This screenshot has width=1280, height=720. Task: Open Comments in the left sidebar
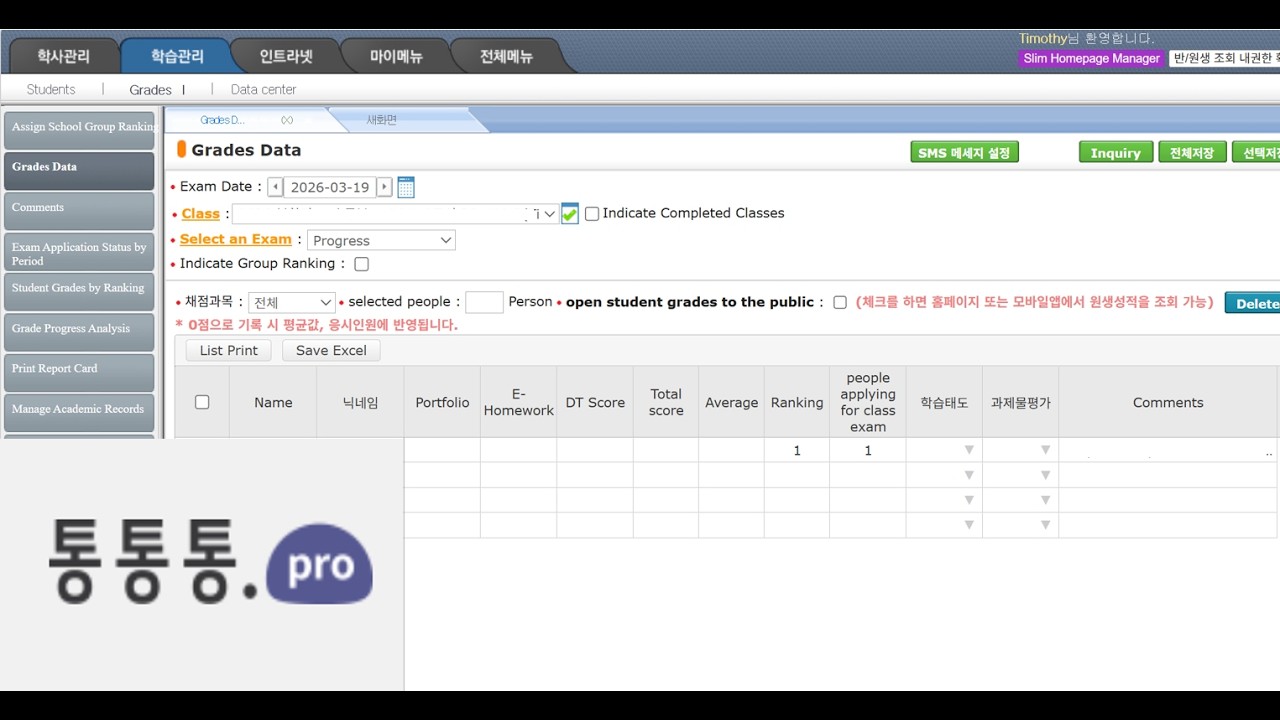[79, 211]
